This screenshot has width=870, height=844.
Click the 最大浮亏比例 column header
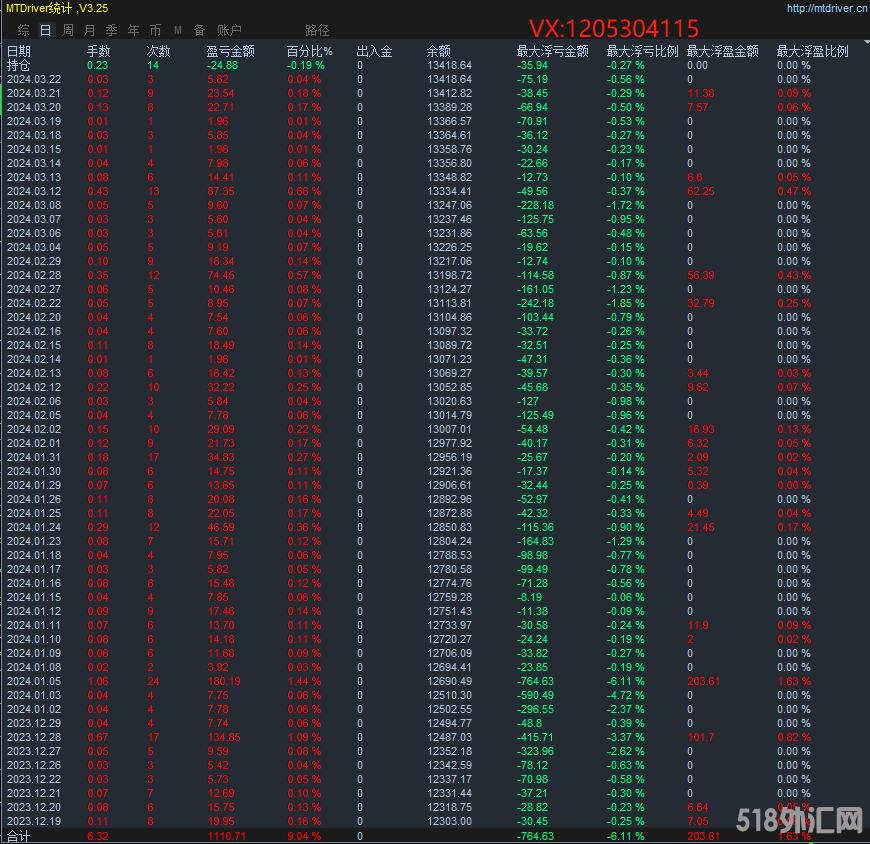(643, 52)
